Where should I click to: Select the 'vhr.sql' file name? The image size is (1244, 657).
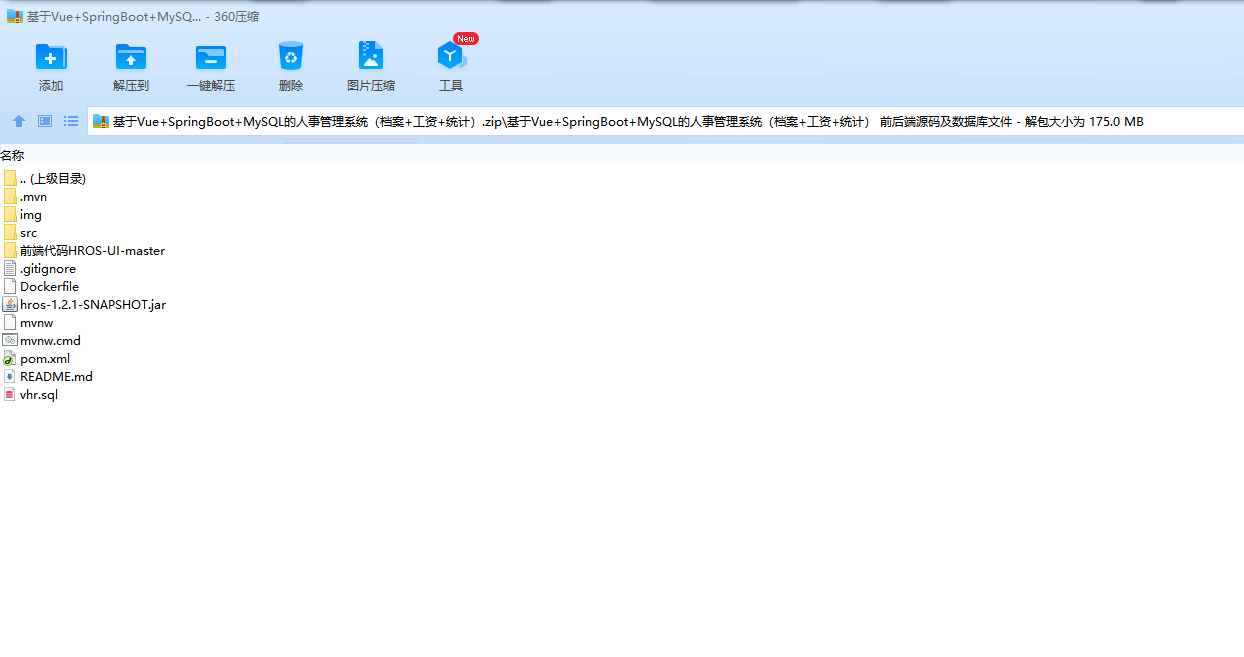coord(39,395)
